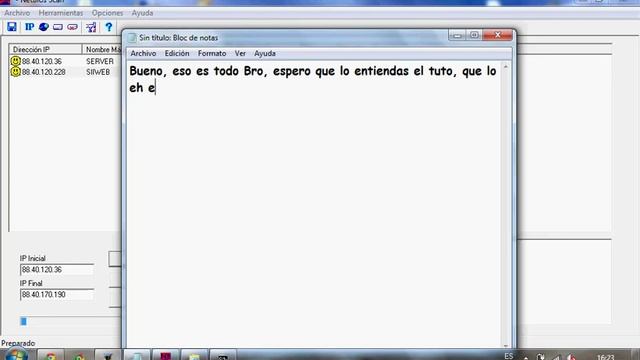Open Ayuda menu in Netbios Scan window

coord(142,13)
